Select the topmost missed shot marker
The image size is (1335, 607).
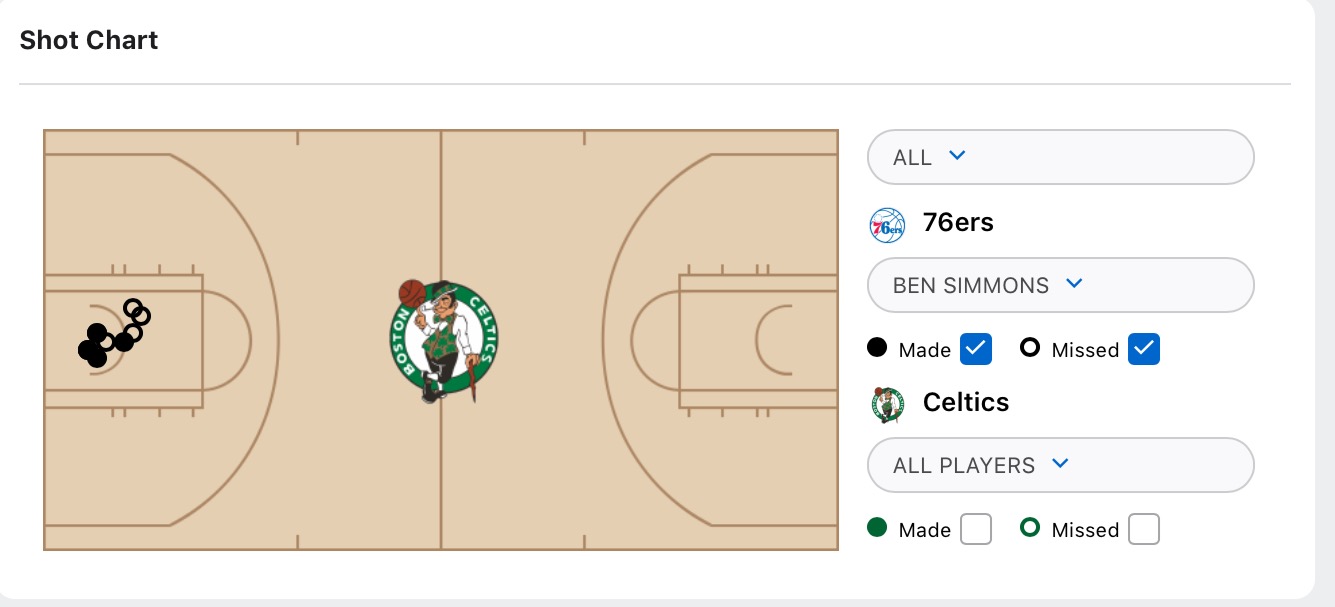132,307
